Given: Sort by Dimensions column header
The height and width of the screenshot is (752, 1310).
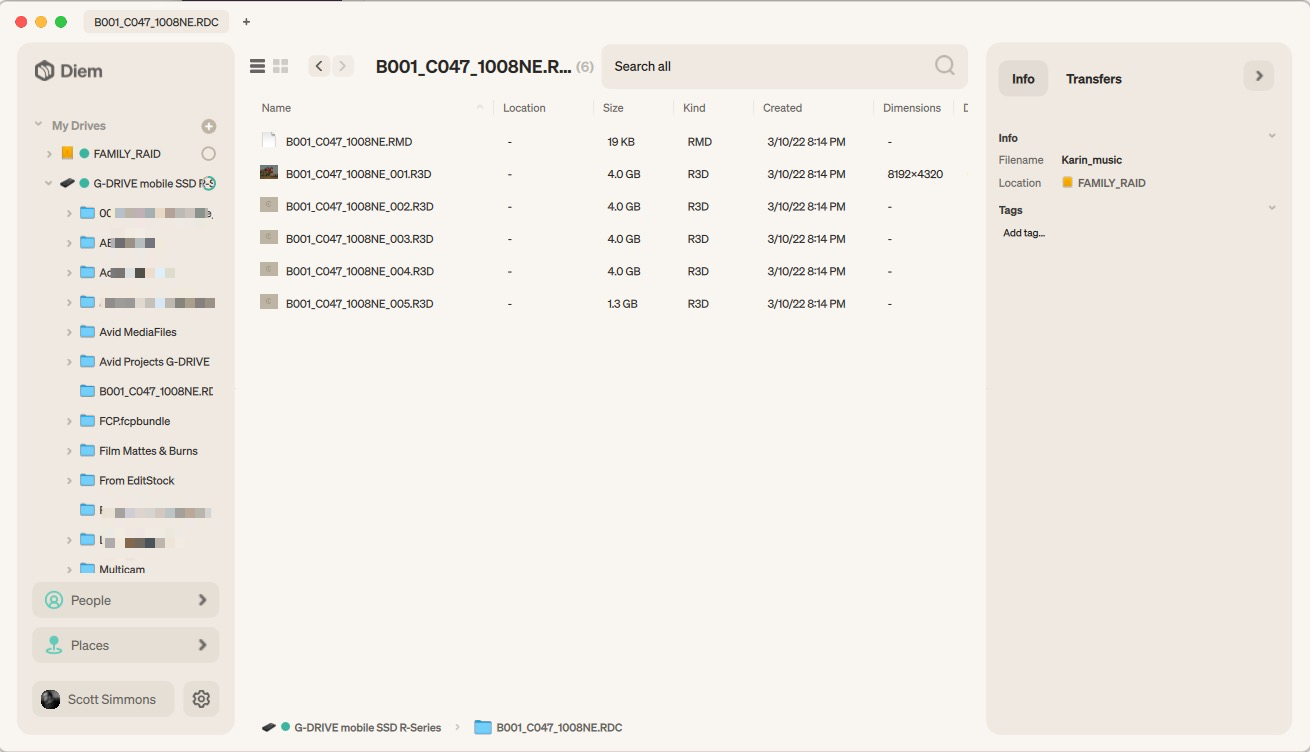Looking at the screenshot, I should click(x=912, y=108).
